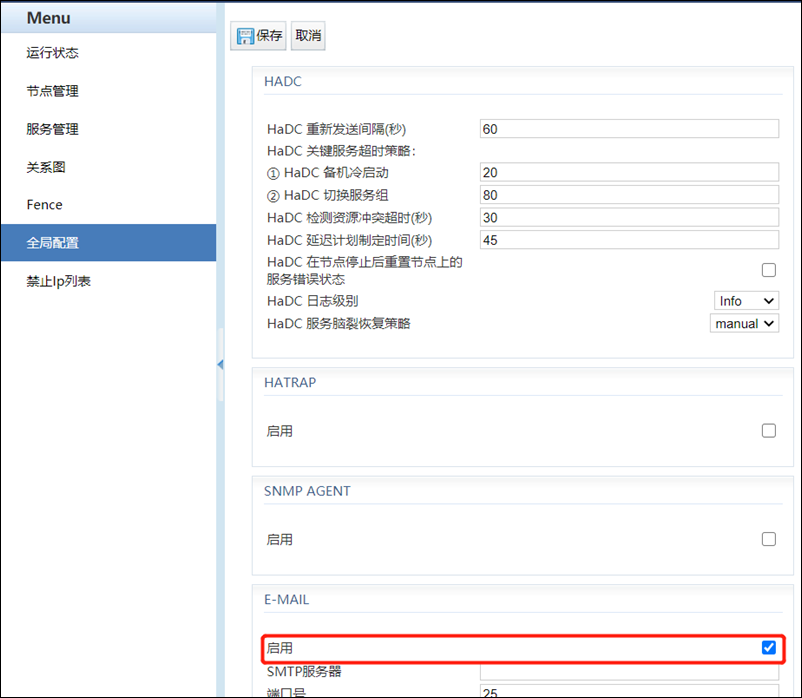Open the 关系图 menu entry
Viewport: 802px width, 698px height.
(x=46, y=167)
